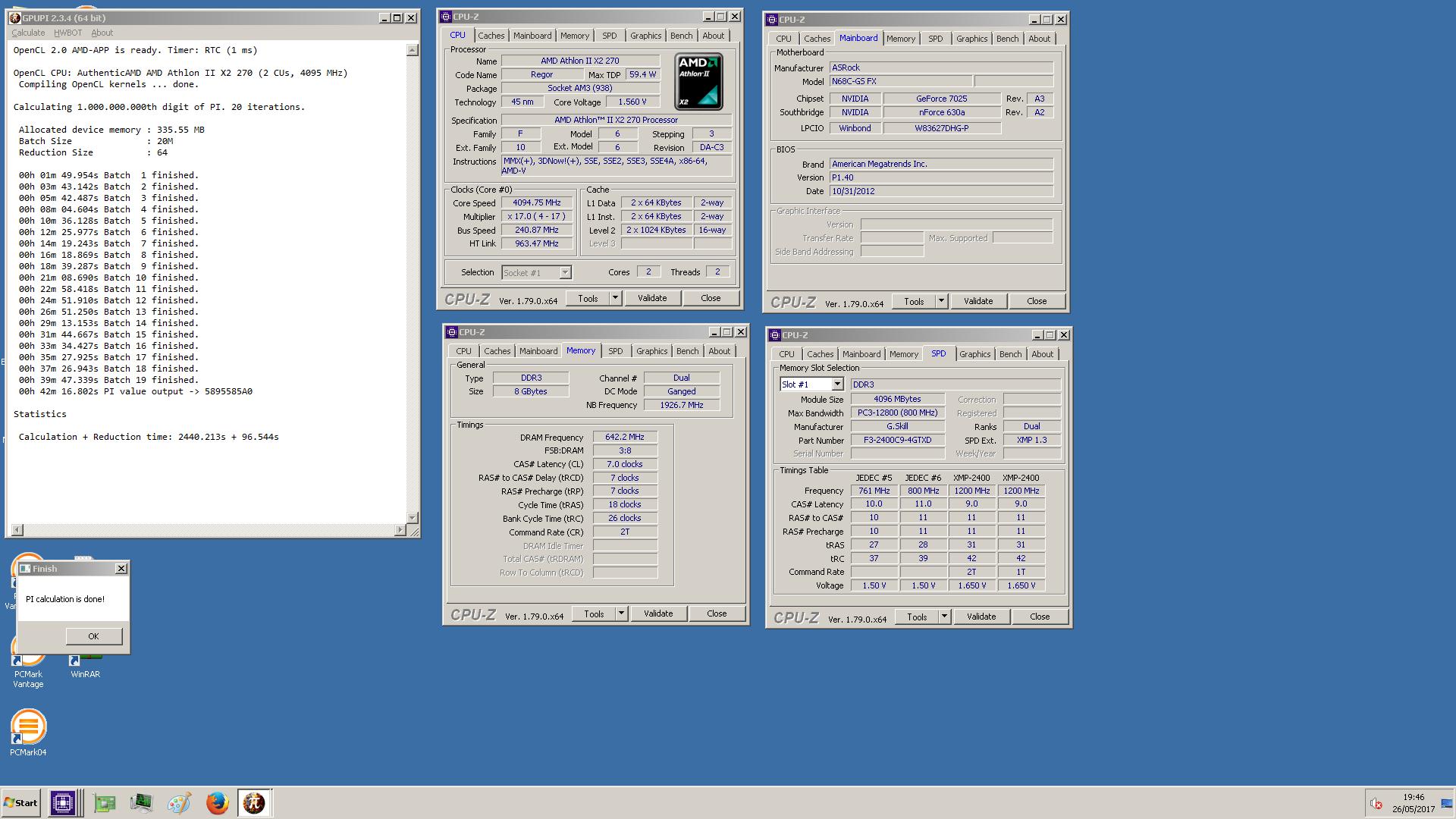Screen dimensions: 1456x819
Task: Click the Finish dialog title icon
Action: tap(25, 569)
